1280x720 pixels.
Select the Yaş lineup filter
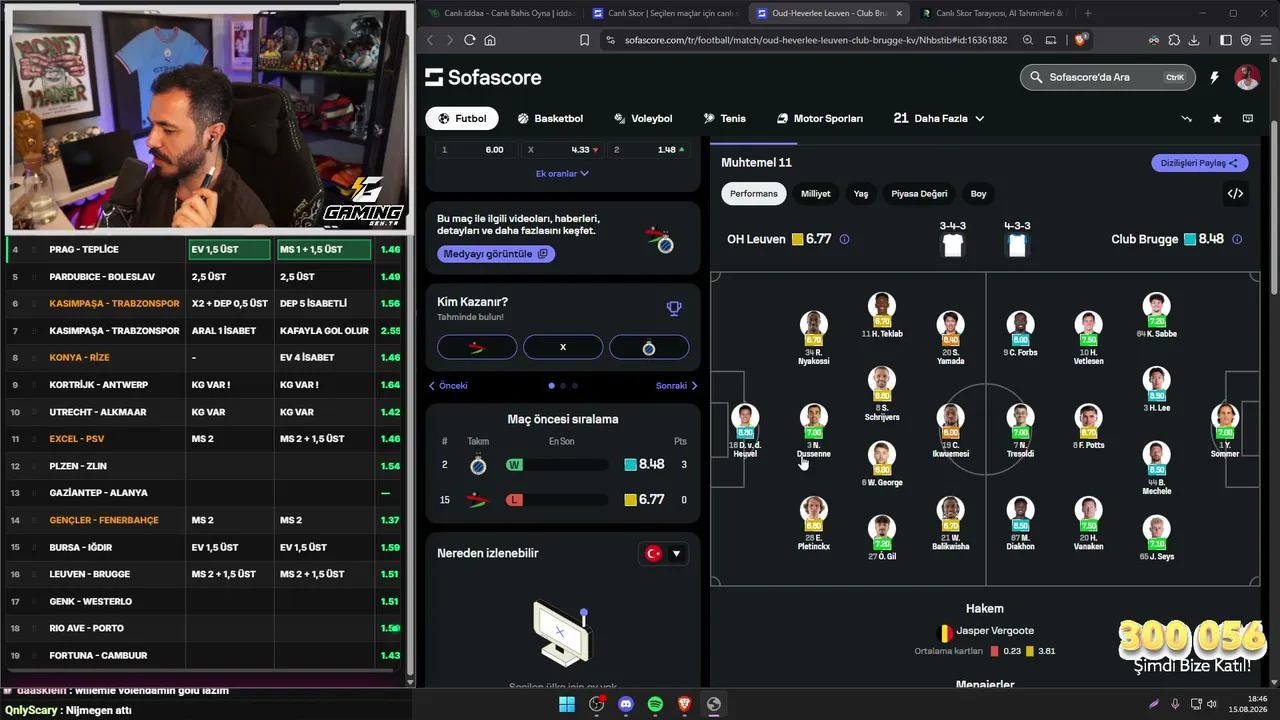tap(861, 194)
